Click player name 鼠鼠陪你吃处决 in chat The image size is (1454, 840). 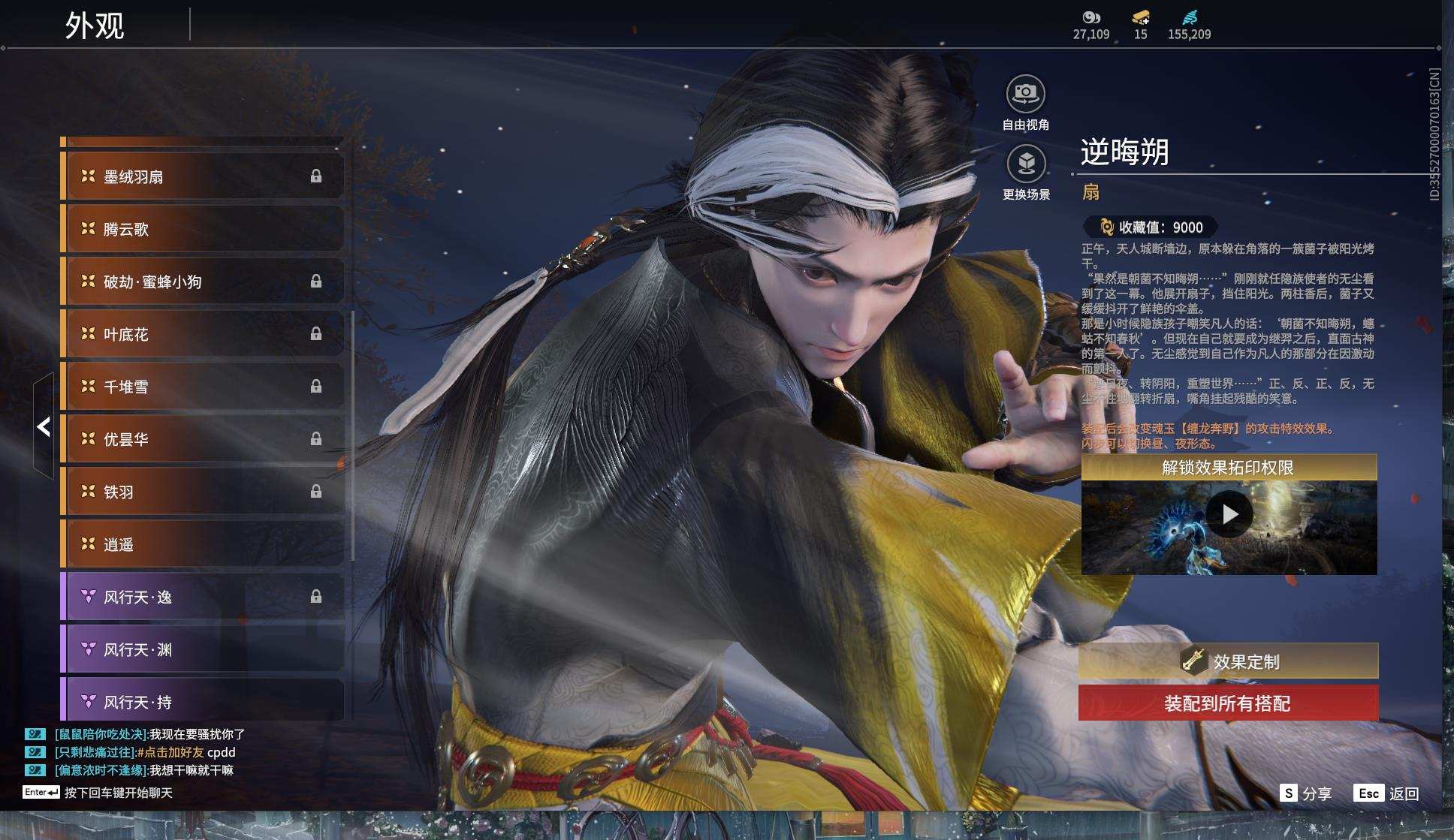(x=100, y=734)
